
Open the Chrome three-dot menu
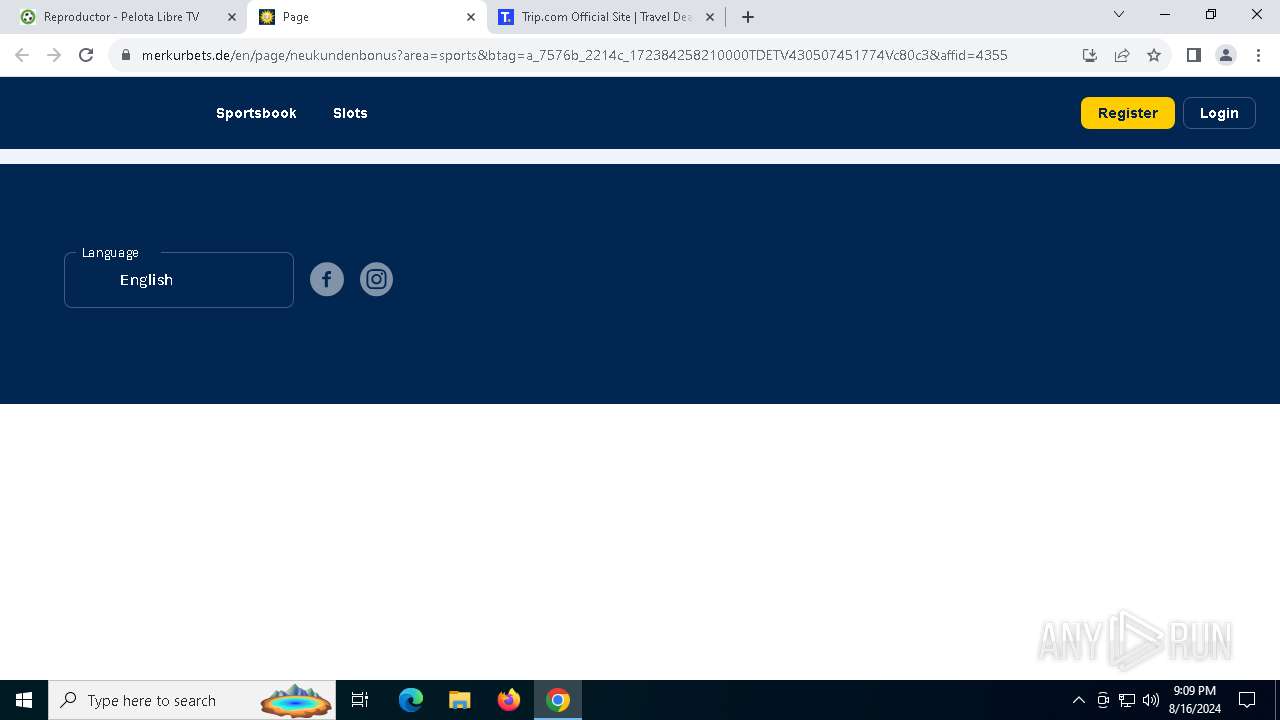1257,55
